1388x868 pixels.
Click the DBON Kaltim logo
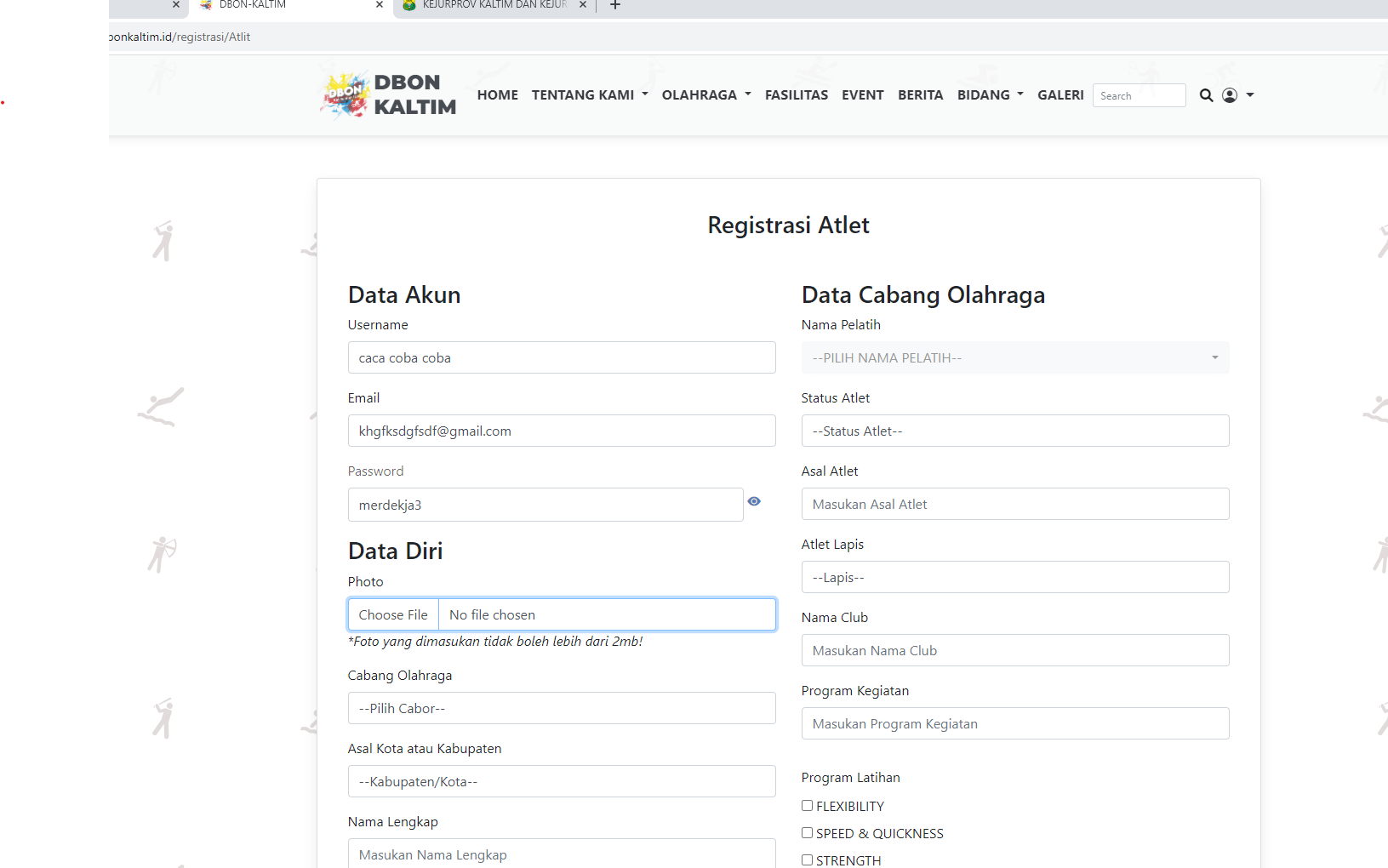click(x=388, y=94)
